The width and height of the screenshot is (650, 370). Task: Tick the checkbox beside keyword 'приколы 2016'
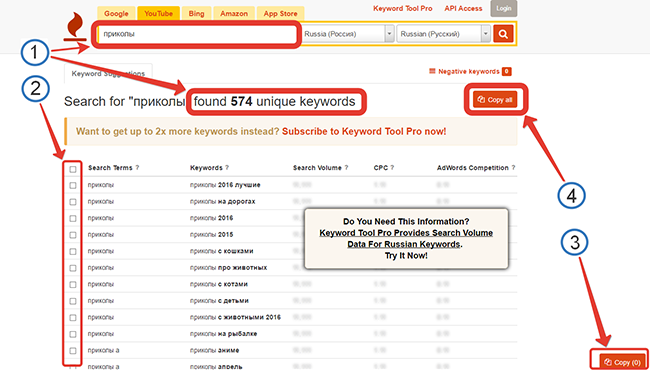click(x=73, y=218)
